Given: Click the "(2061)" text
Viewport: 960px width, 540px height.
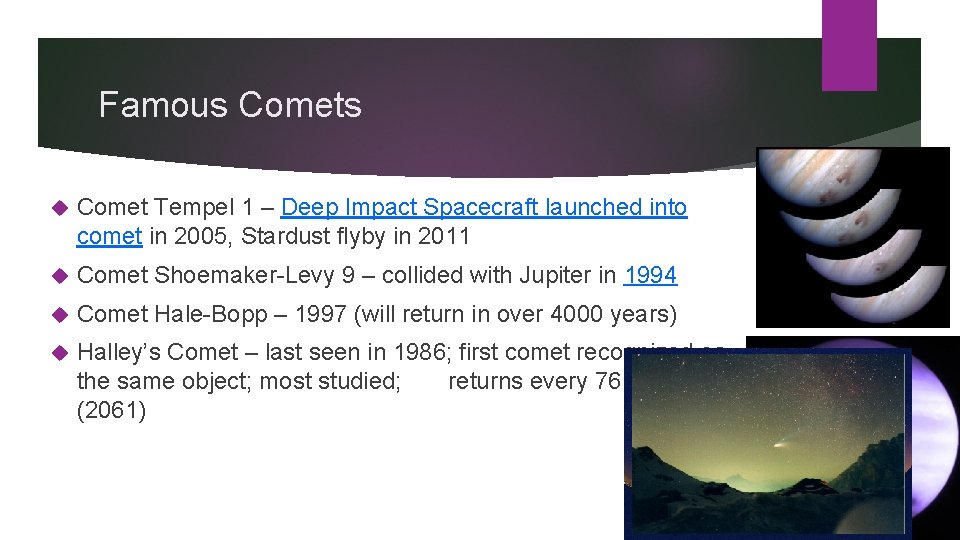Looking at the screenshot, I should (111, 410).
